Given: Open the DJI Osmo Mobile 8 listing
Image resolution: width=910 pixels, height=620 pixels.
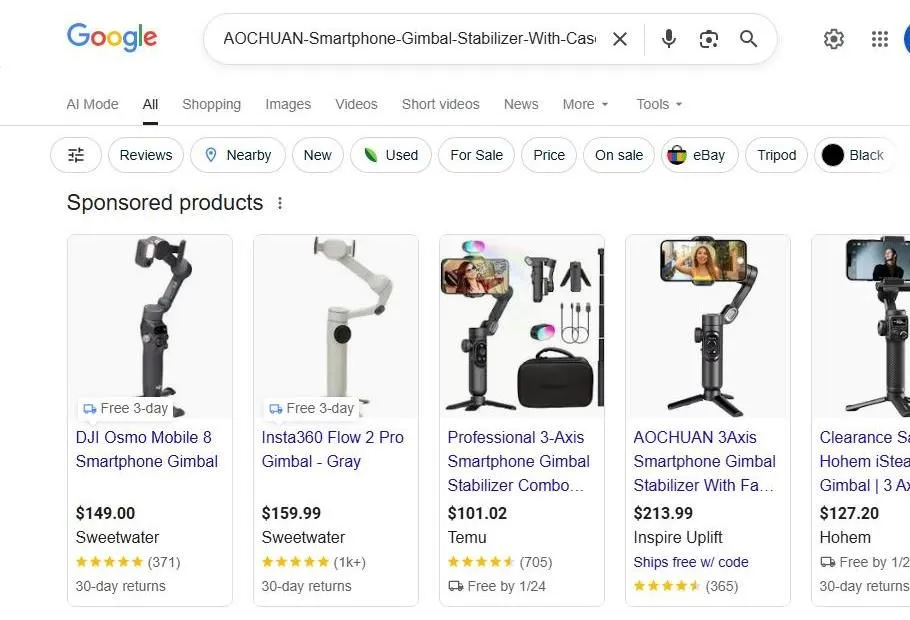Looking at the screenshot, I should 147,449.
